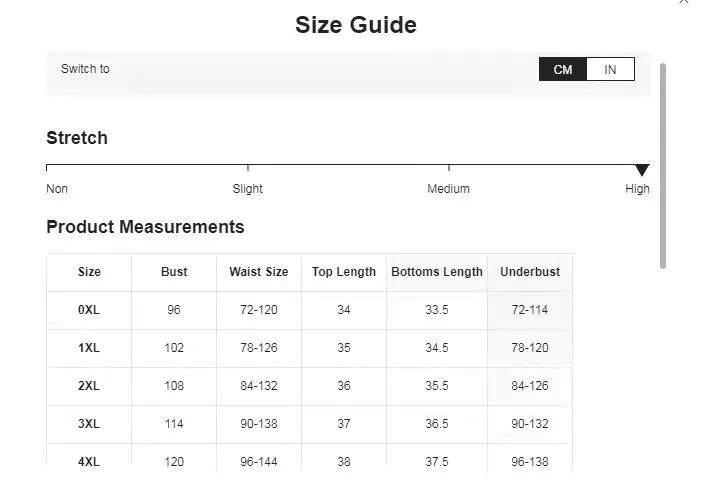The height and width of the screenshot is (489, 704).
Task: Select the 0XL size row label
Action: point(89,310)
